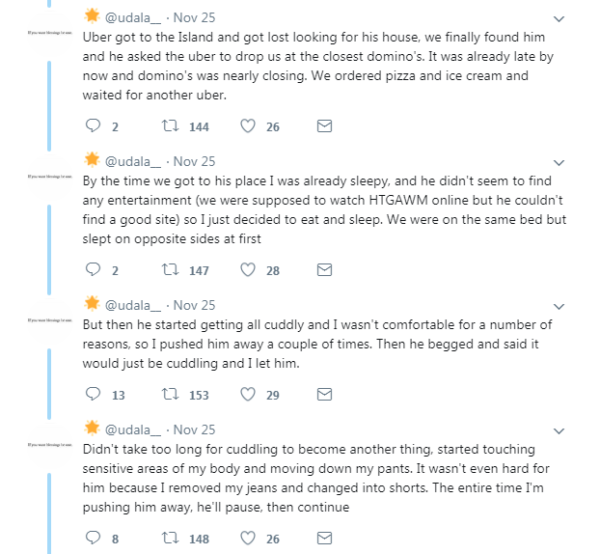Retweet the cuddly tweet with 153 retweets
The height and width of the screenshot is (554, 600).
coord(170,394)
